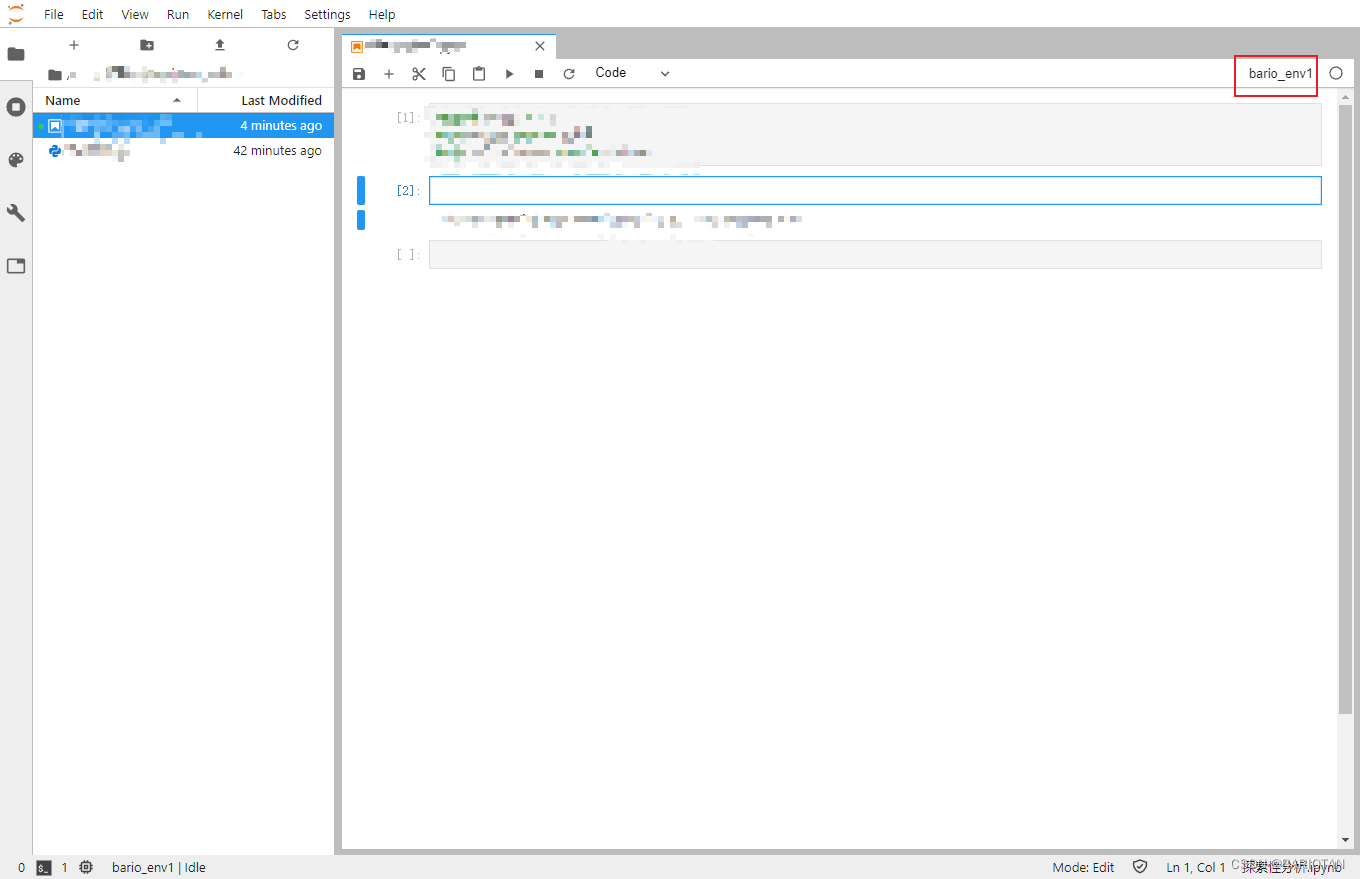Open the Settings menu

coord(327,14)
